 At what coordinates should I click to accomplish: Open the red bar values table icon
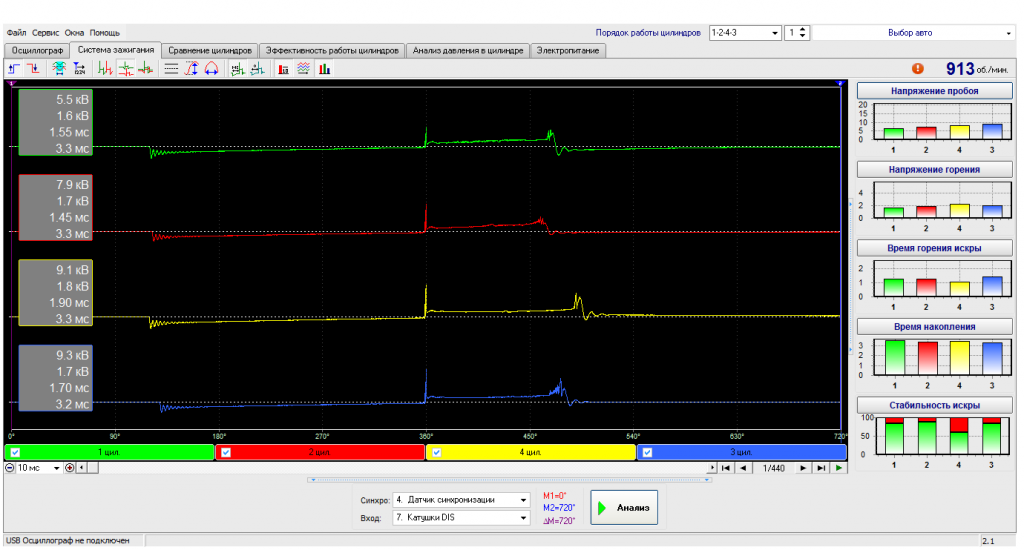[x=283, y=69]
